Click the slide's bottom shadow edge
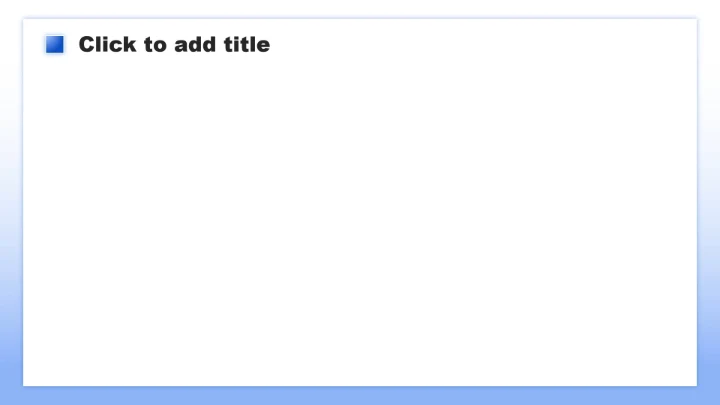Viewport: 720px width, 405px height. (360, 386)
